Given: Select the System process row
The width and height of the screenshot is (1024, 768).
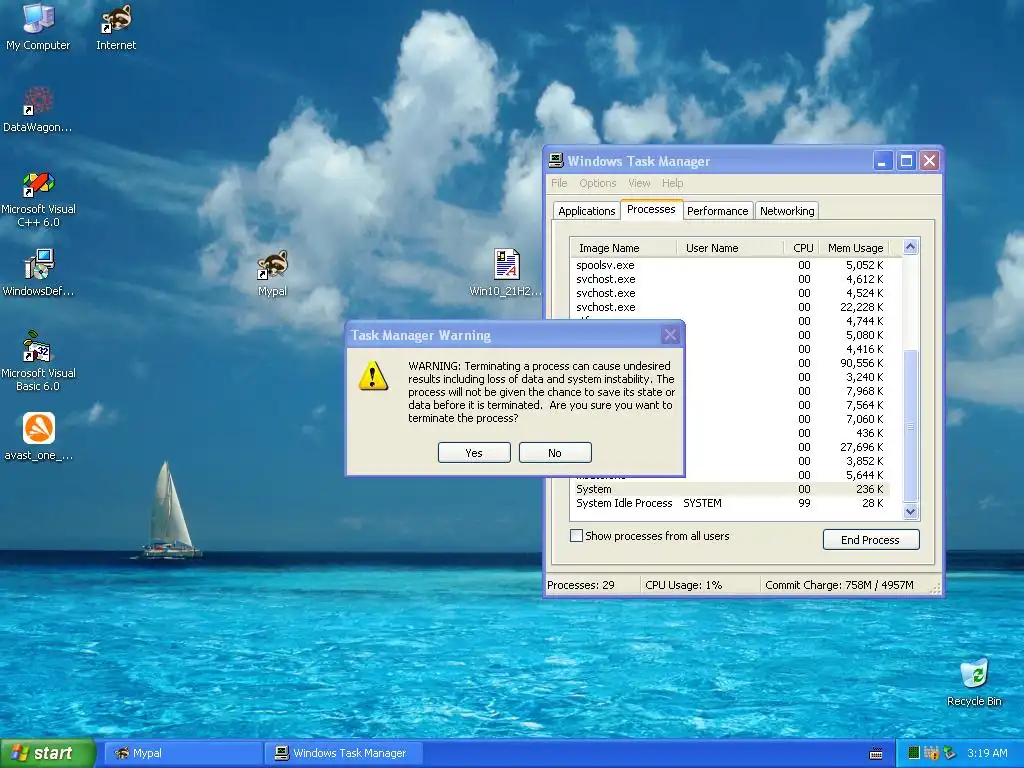Looking at the screenshot, I should [730, 489].
